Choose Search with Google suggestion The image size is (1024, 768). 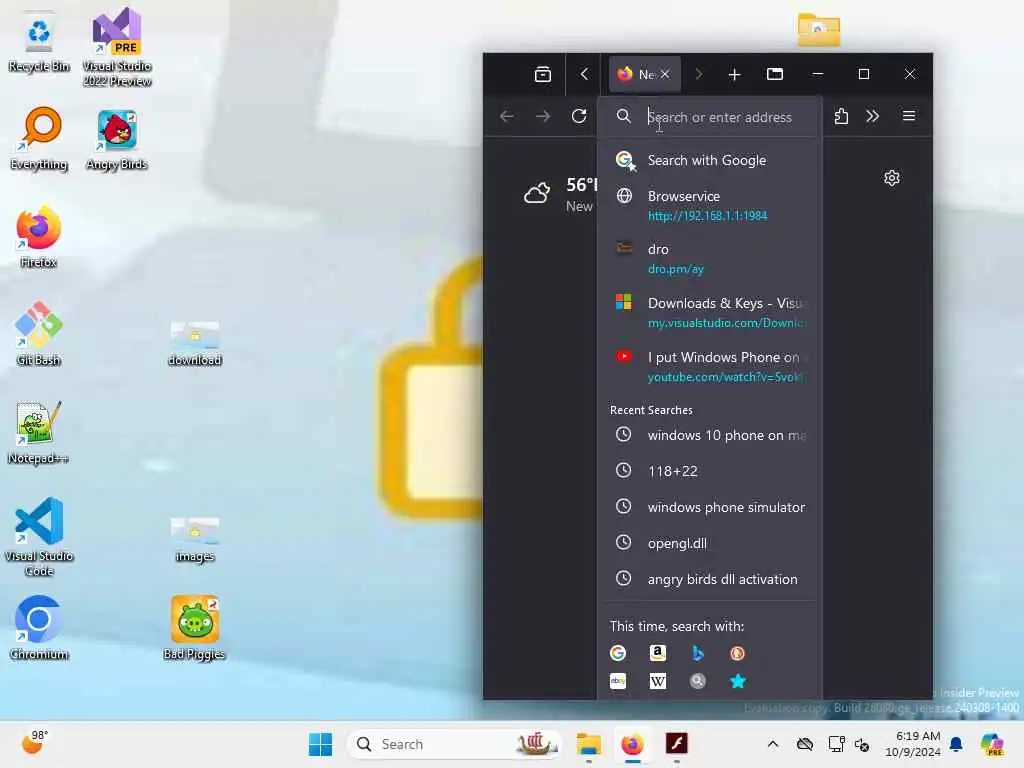pyautogui.click(x=709, y=160)
